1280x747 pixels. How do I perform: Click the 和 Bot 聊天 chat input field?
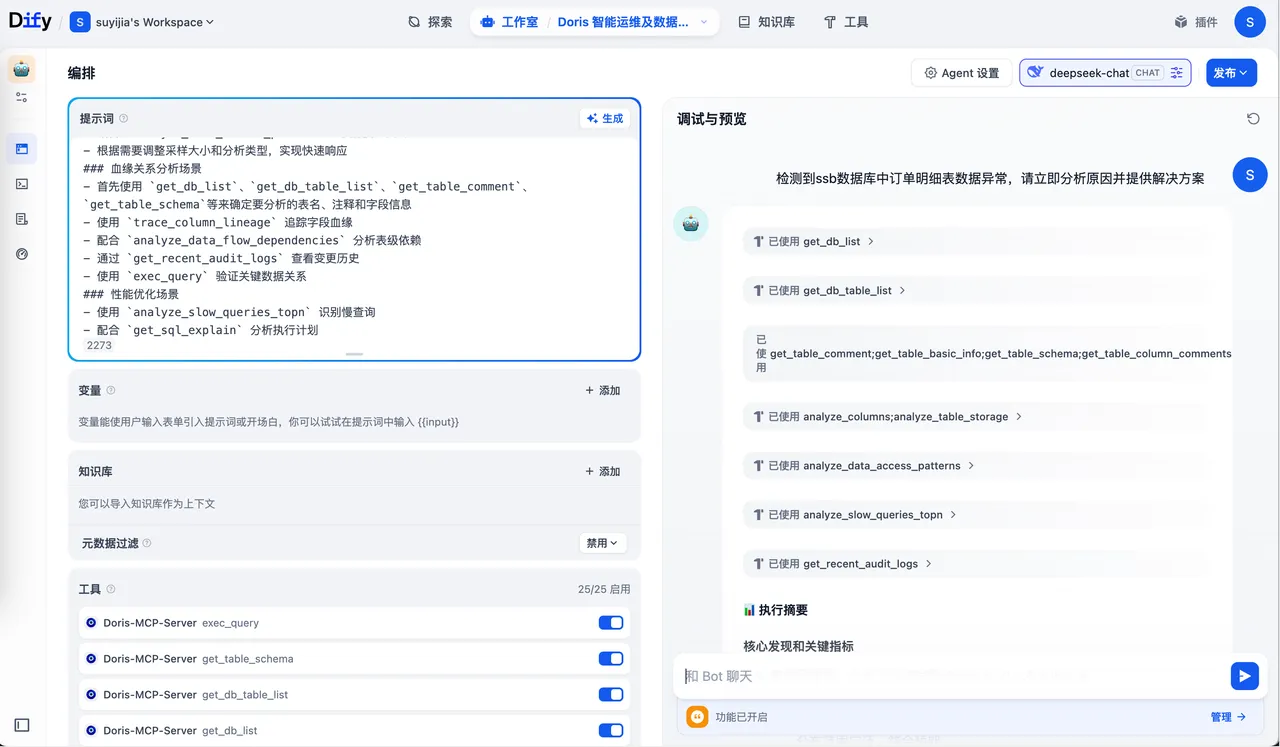point(900,676)
